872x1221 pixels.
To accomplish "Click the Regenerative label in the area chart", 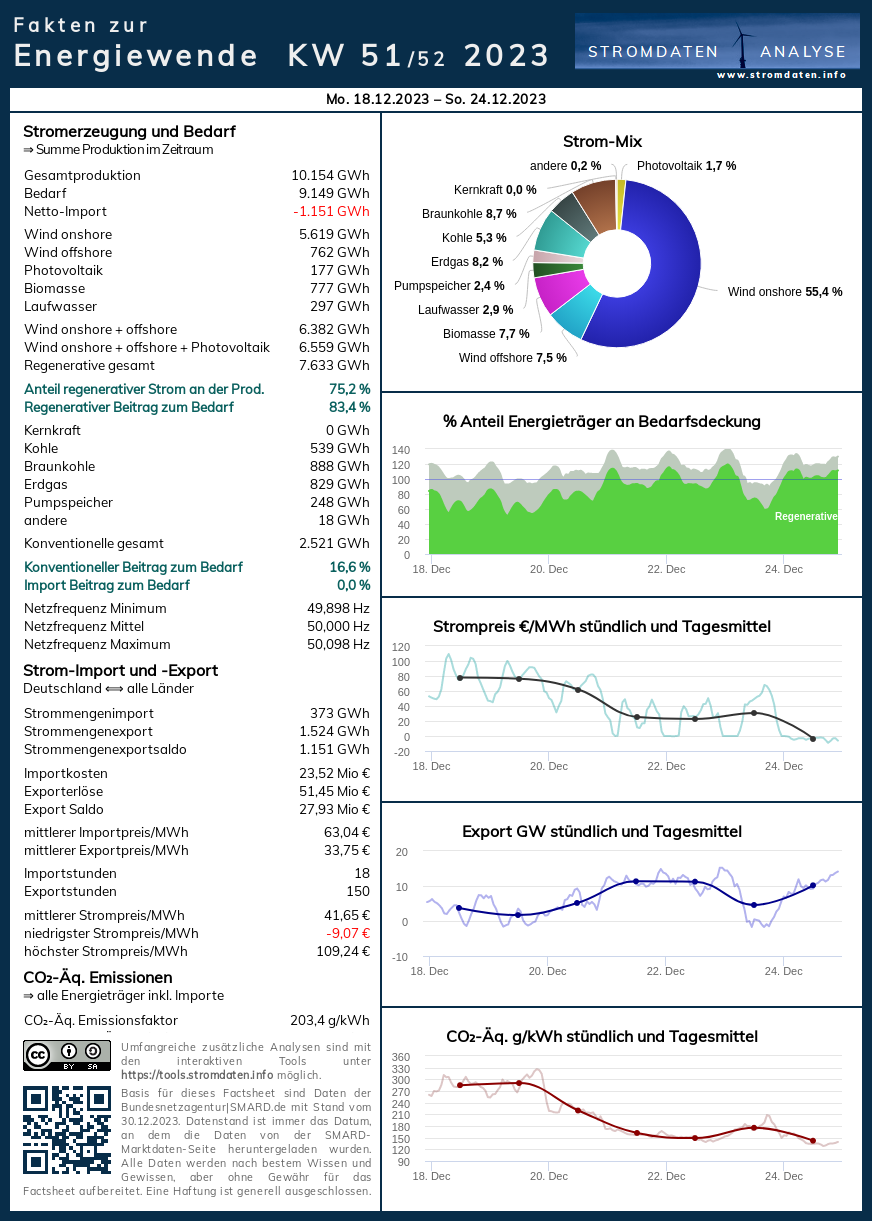I will coord(805,516).
